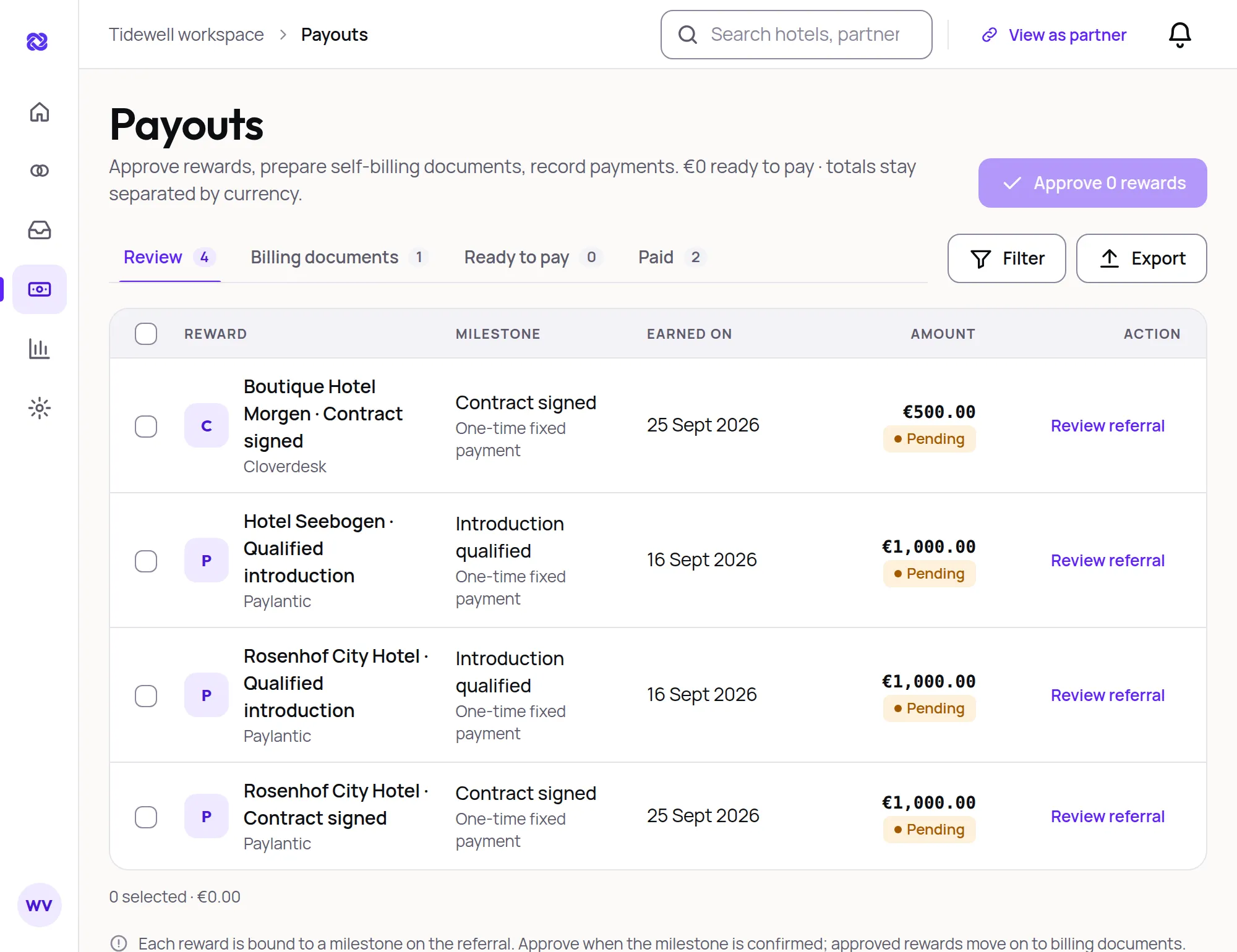This screenshot has width=1237, height=952.
Task: Select the Payouts banknote icon in the sidebar
Action: [40, 289]
